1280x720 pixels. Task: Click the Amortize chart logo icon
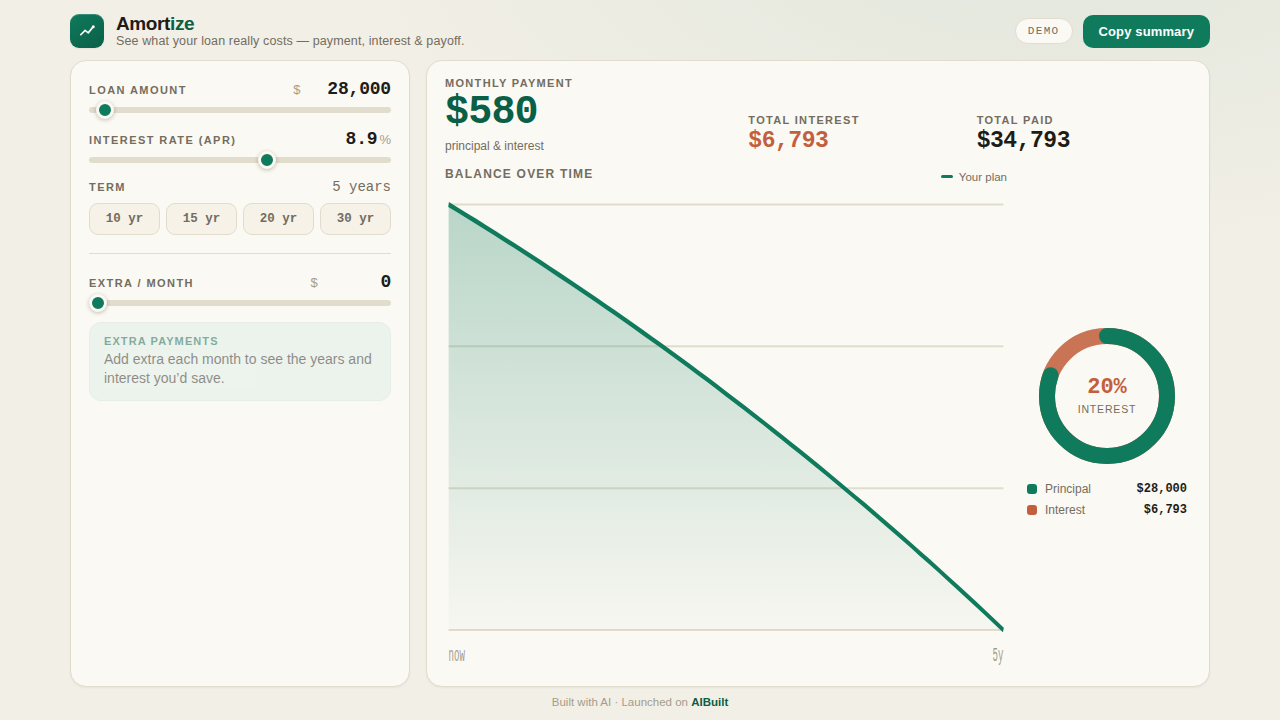pos(87,31)
